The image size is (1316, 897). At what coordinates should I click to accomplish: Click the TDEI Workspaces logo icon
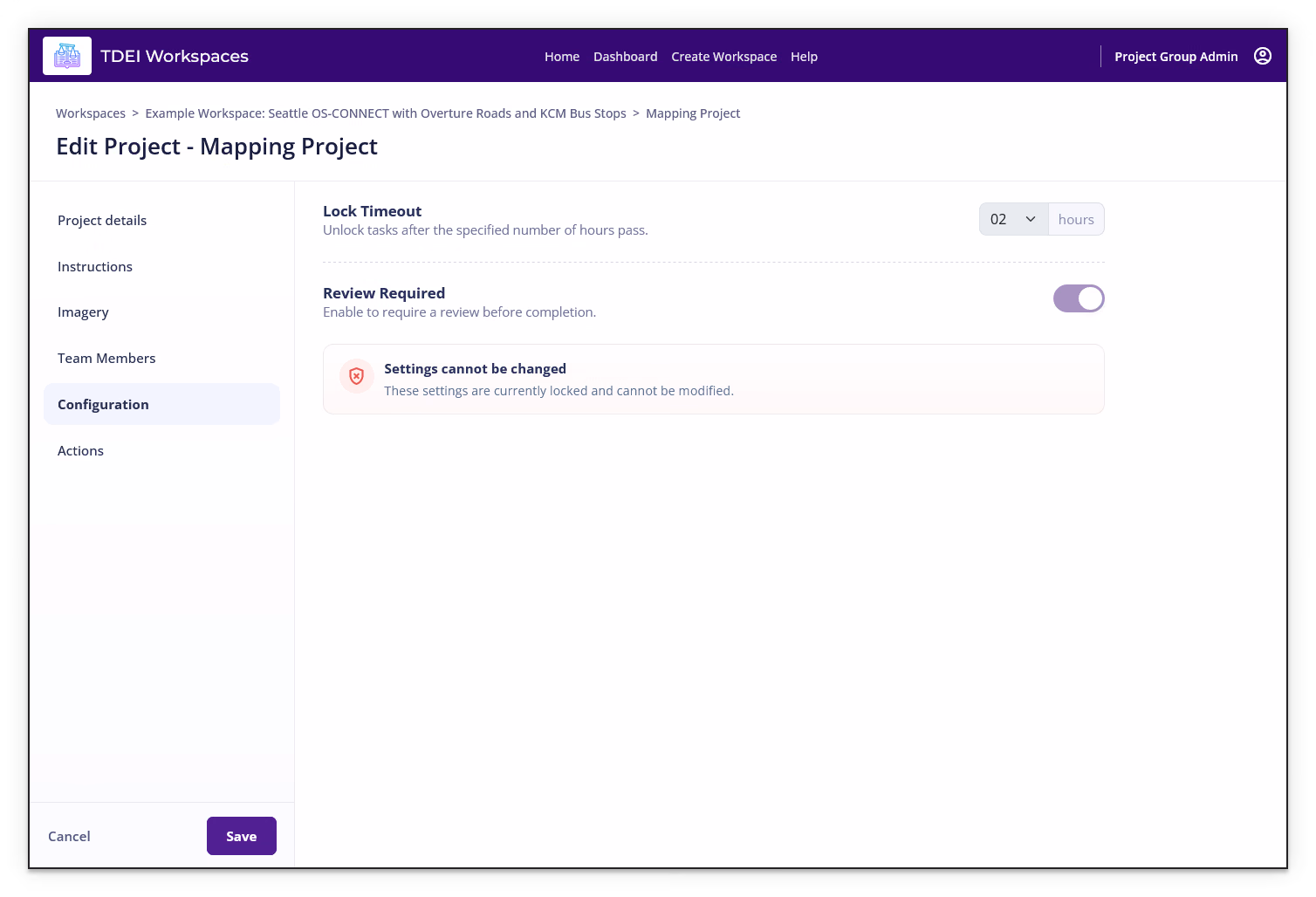tap(67, 56)
